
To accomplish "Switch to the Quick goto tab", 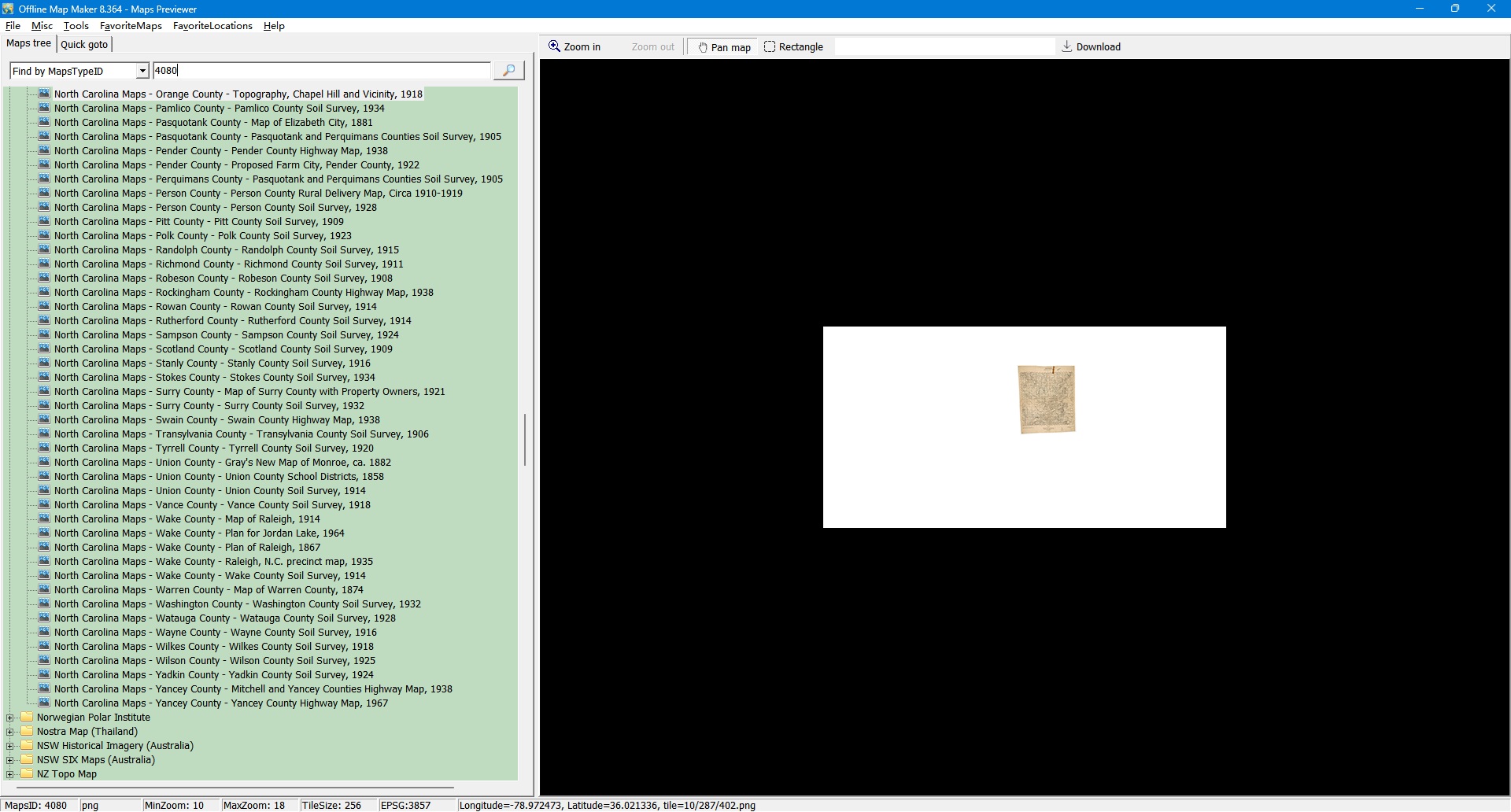I will click(84, 45).
